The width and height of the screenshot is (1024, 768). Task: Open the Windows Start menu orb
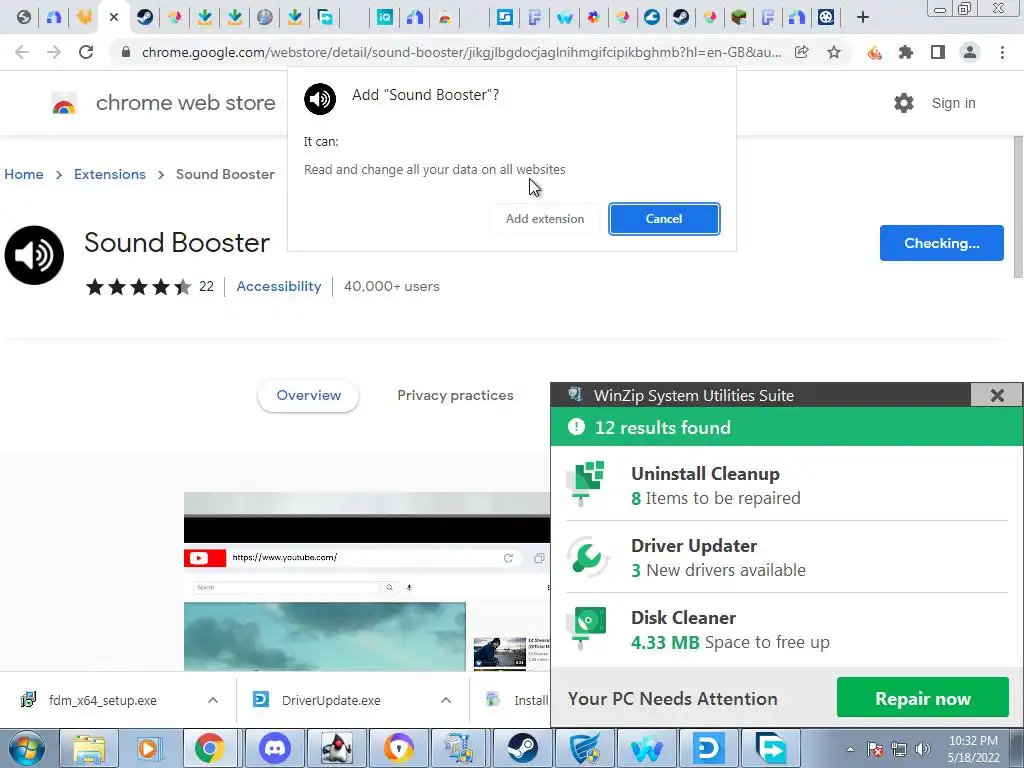(x=27, y=748)
